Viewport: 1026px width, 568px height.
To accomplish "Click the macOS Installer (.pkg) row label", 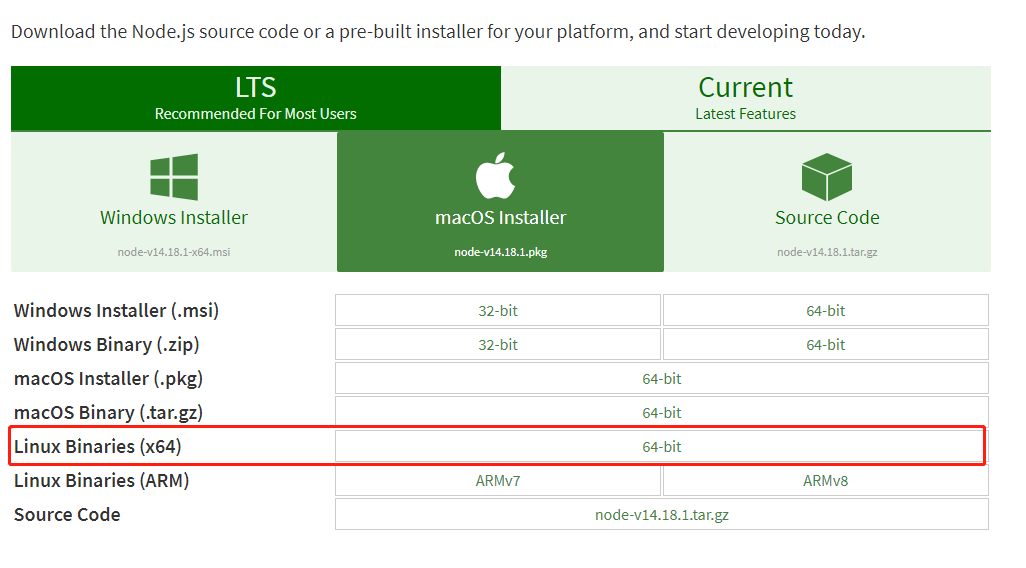I will tap(109, 378).
